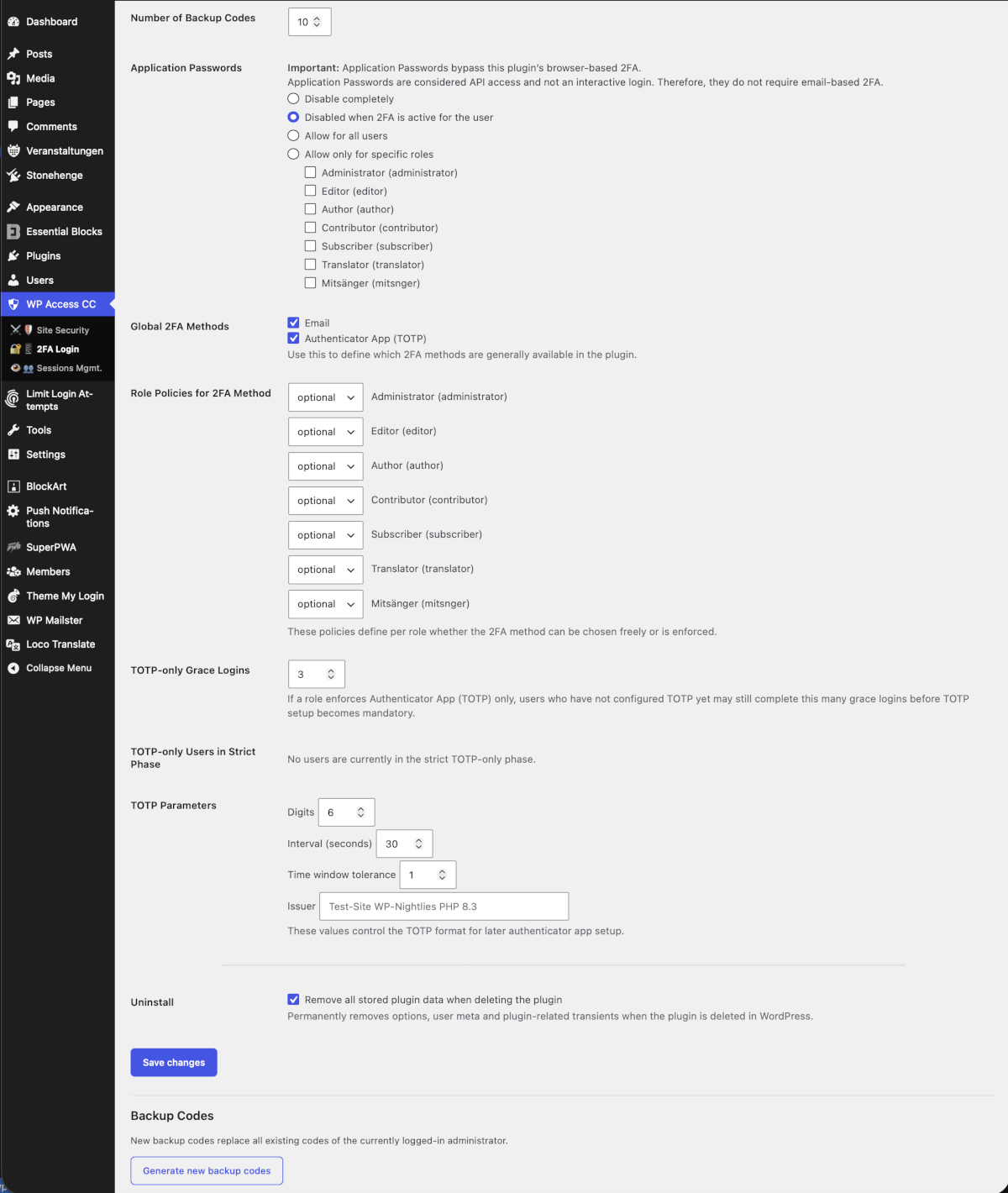Click the Site Security swords icon
This screenshot has height=1193, width=1008.
[16, 330]
